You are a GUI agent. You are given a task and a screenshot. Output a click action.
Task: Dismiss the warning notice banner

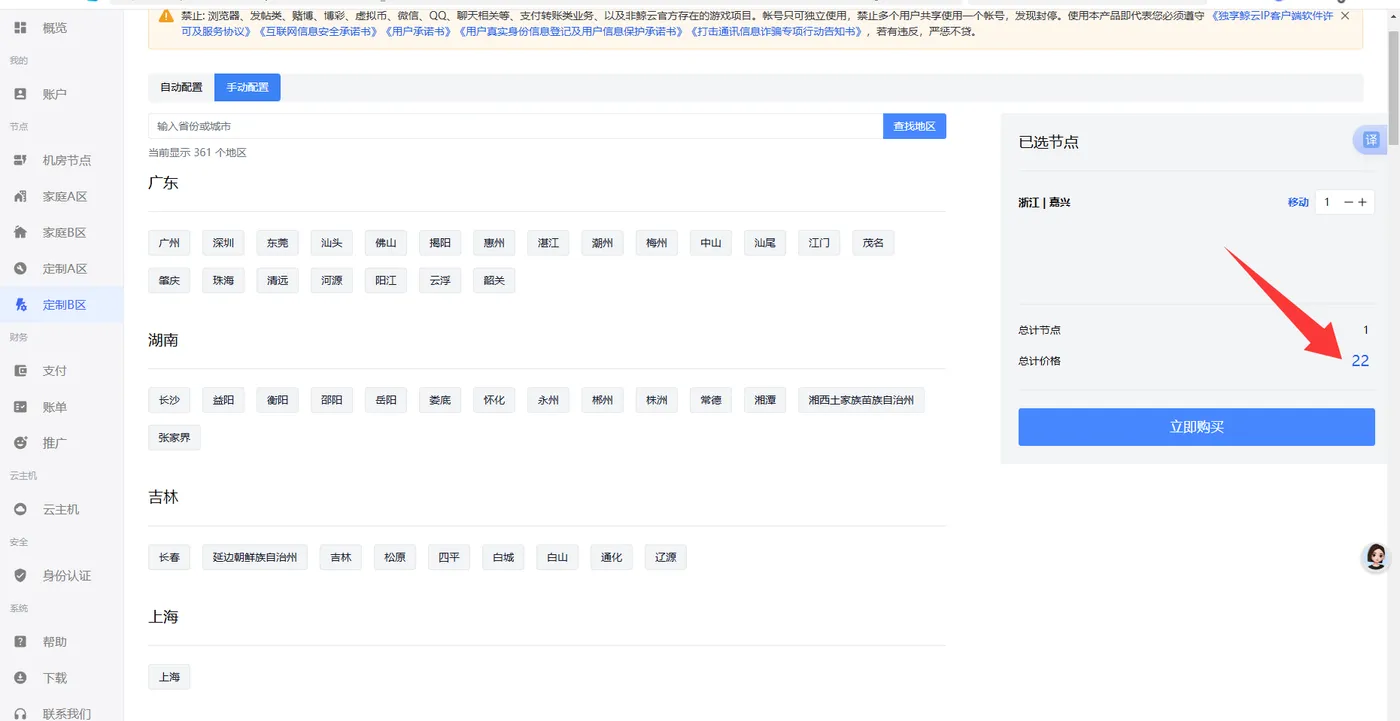pyautogui.click(x=1345, y=16)
